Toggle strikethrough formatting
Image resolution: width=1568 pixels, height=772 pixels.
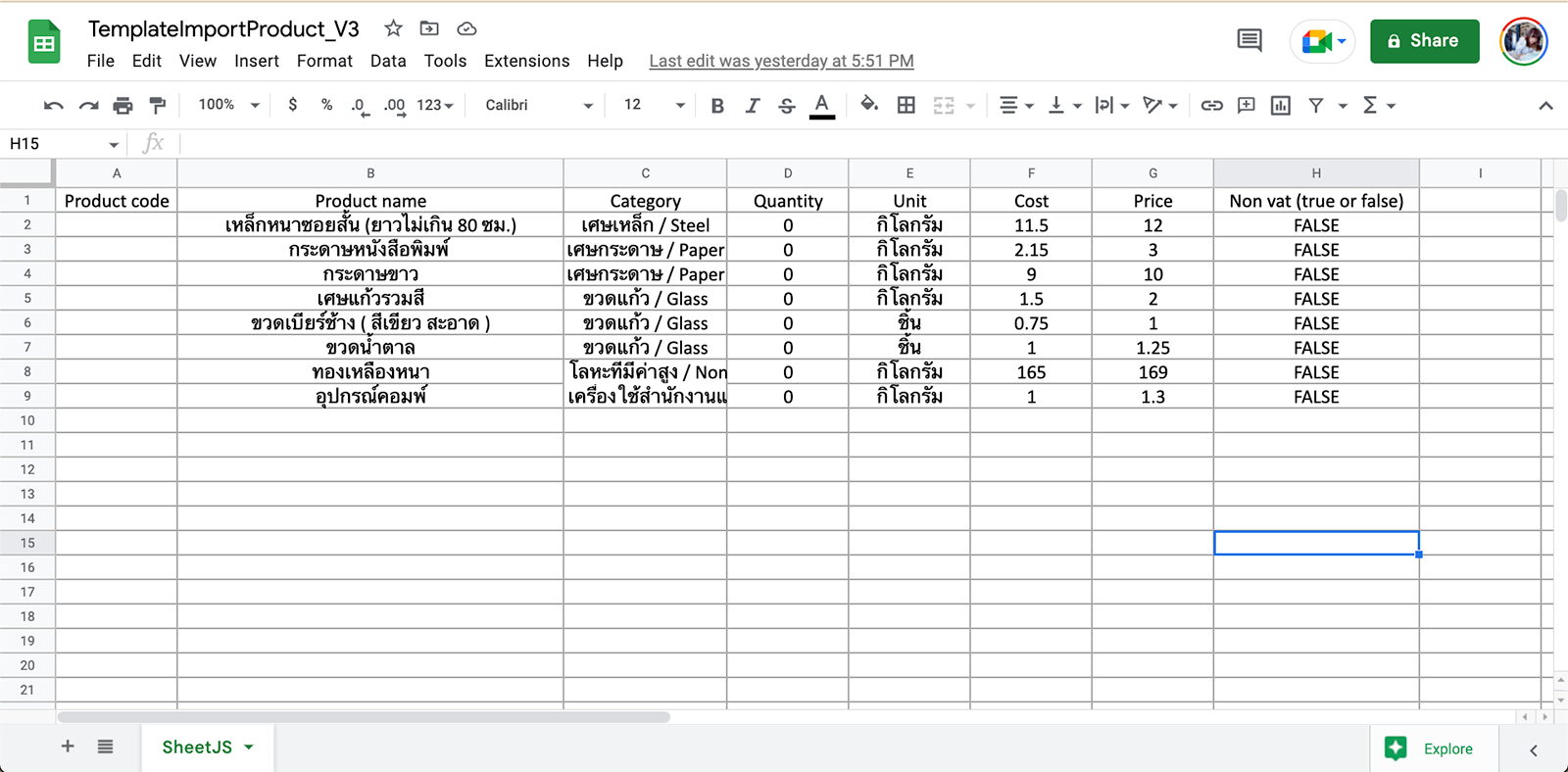click(x=786, y=106)
